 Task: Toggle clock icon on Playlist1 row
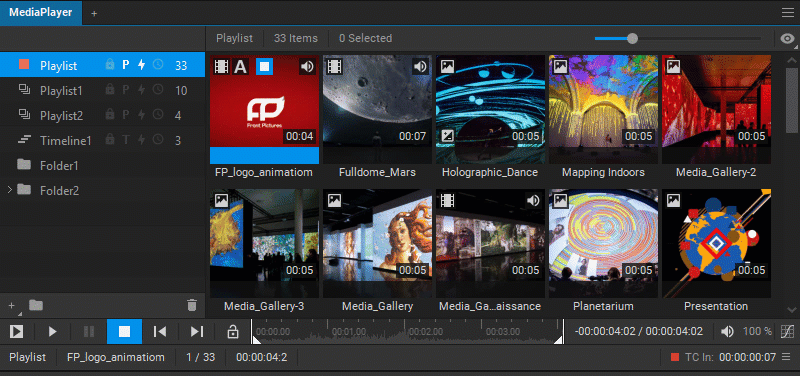click(x=158, y=90)
